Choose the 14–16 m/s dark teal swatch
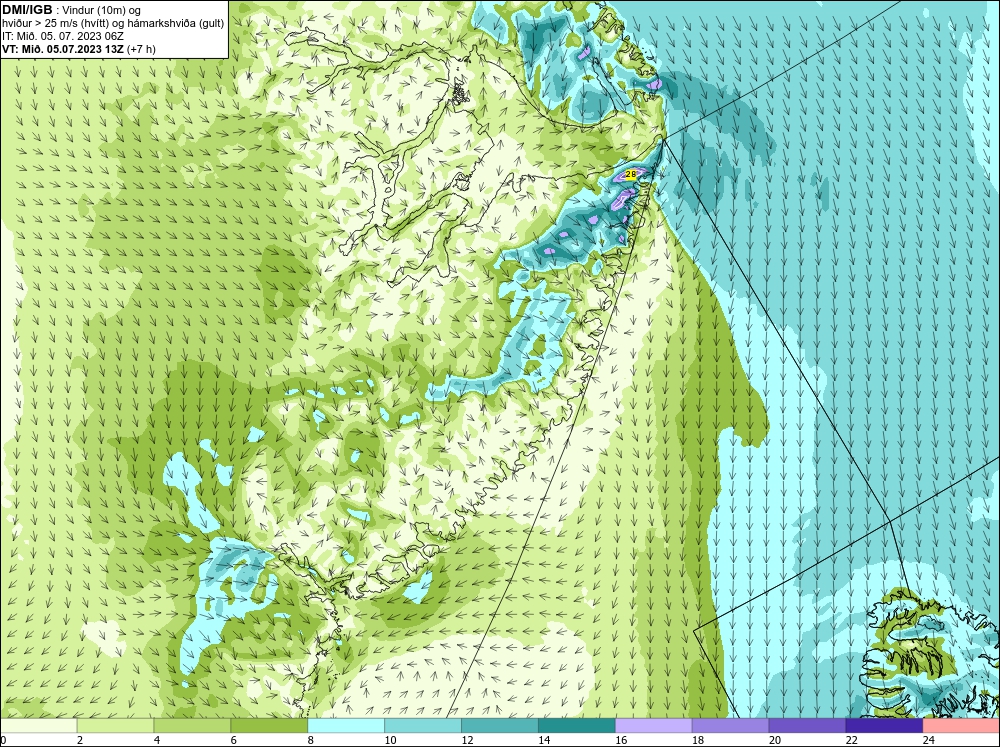 pos(577,726)
